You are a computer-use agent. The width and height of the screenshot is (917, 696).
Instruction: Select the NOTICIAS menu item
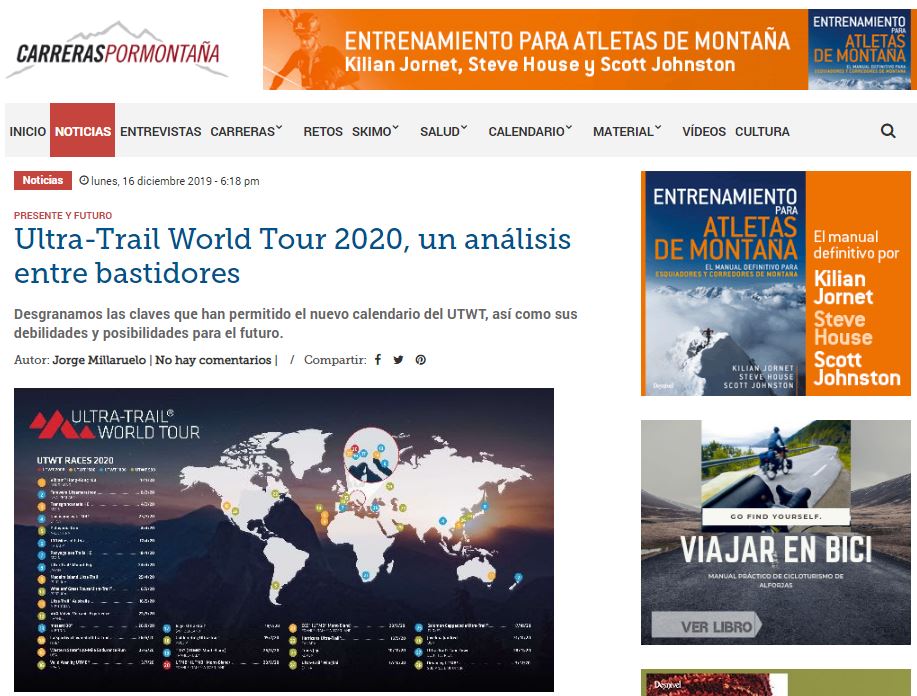82,130
